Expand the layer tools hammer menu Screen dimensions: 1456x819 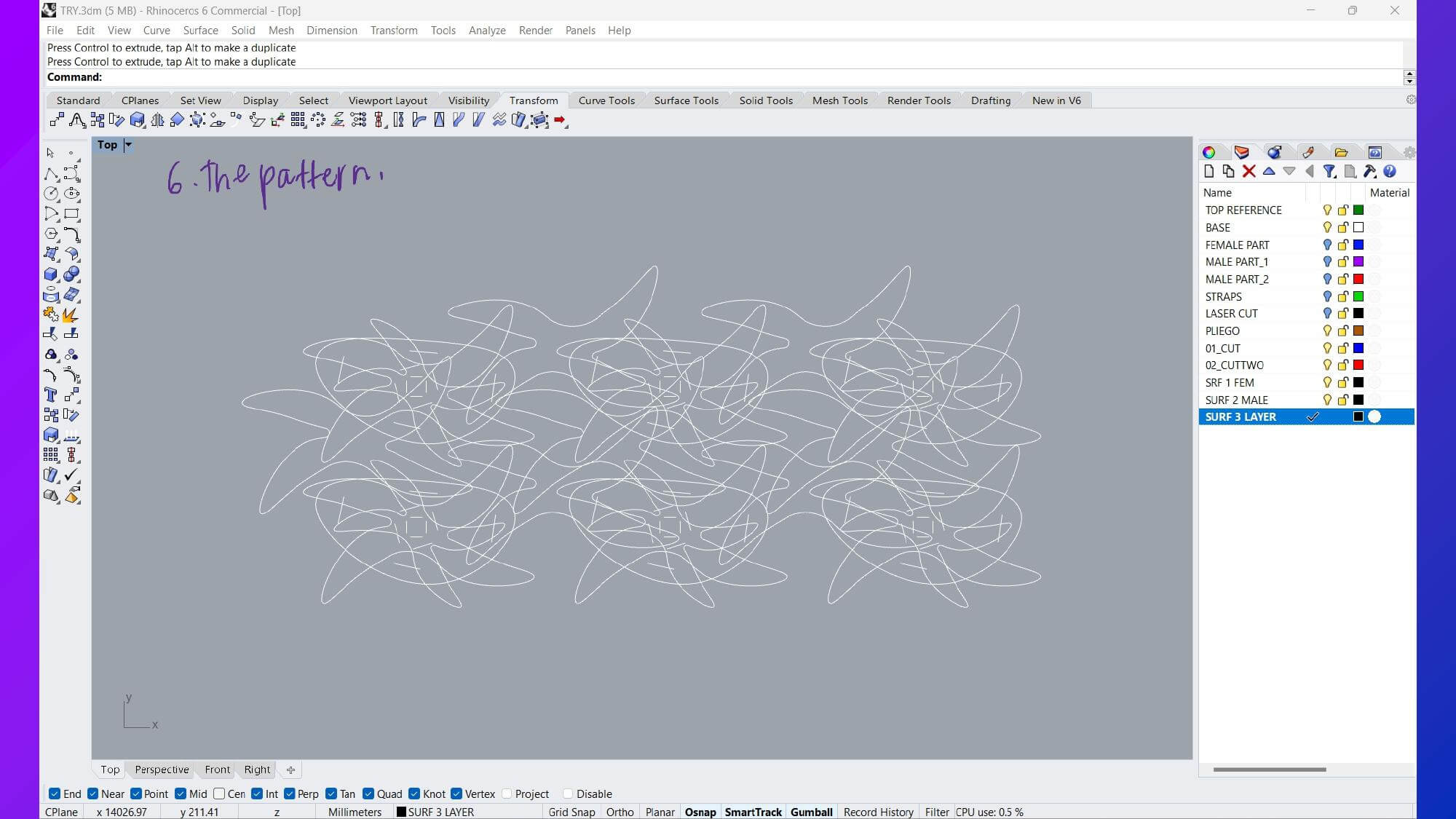(x=1369, y=171)
